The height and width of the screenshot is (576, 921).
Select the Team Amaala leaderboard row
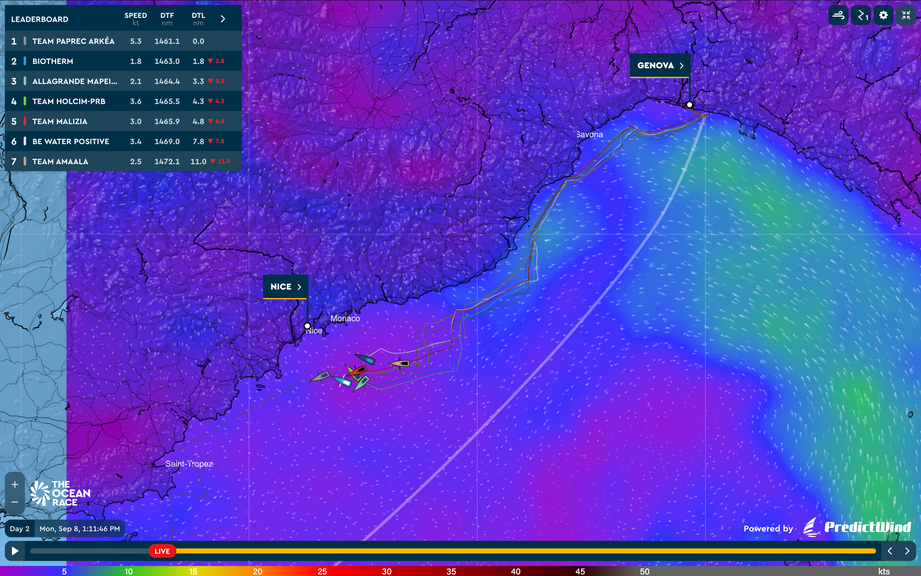tap(123, 161)
